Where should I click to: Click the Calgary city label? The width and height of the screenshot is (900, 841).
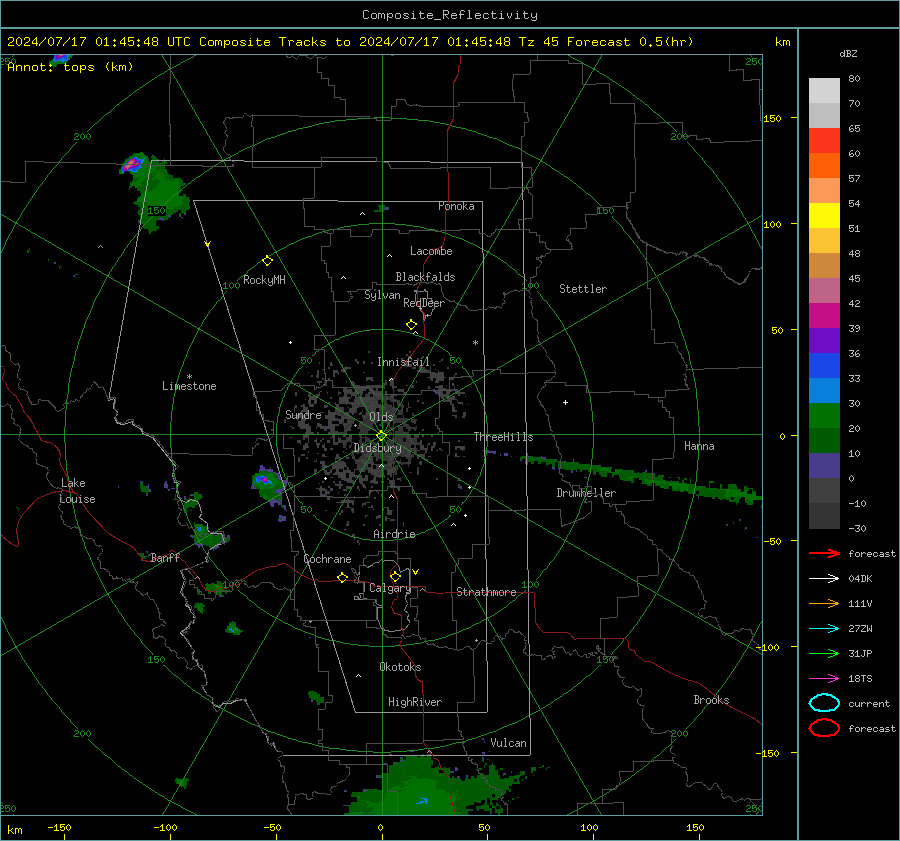(x=390, y=588)
